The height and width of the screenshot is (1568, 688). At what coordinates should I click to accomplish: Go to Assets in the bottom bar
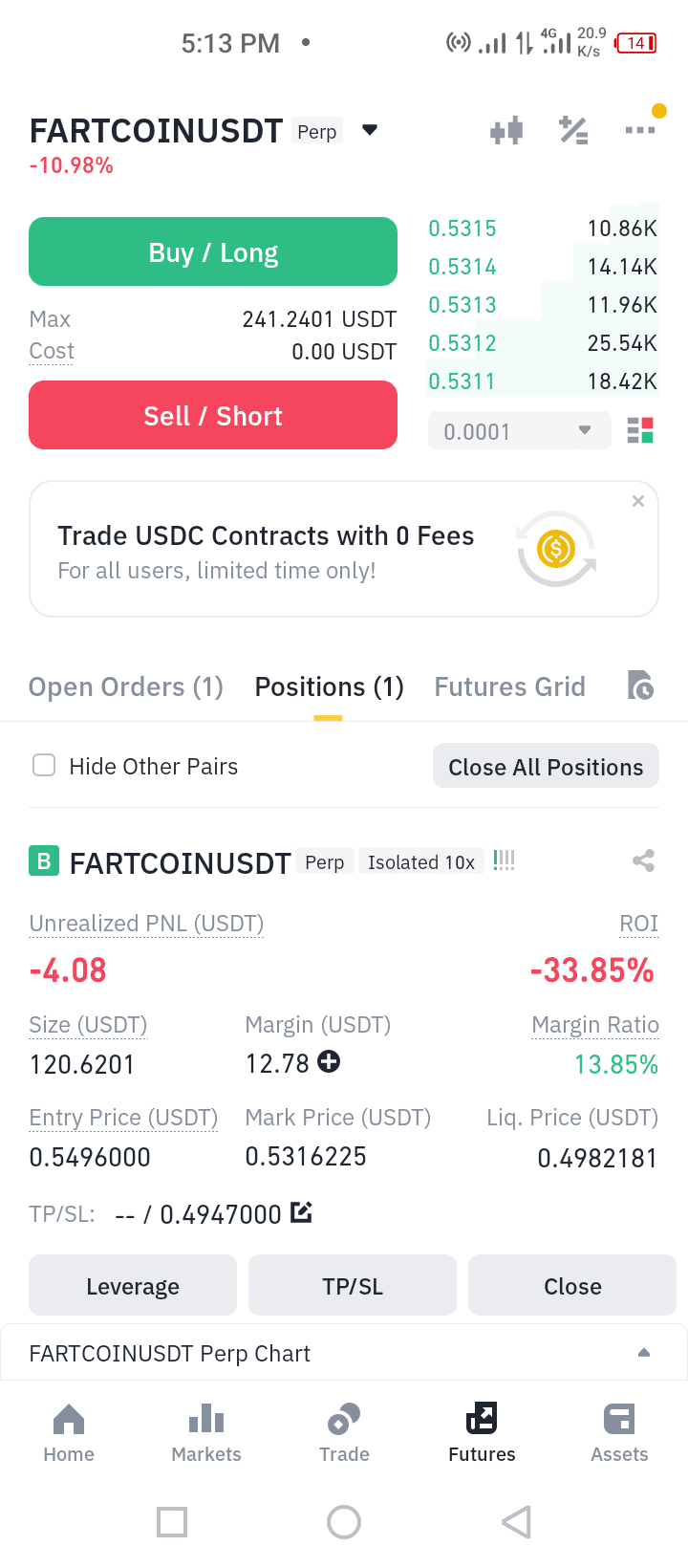[619, 1432]
